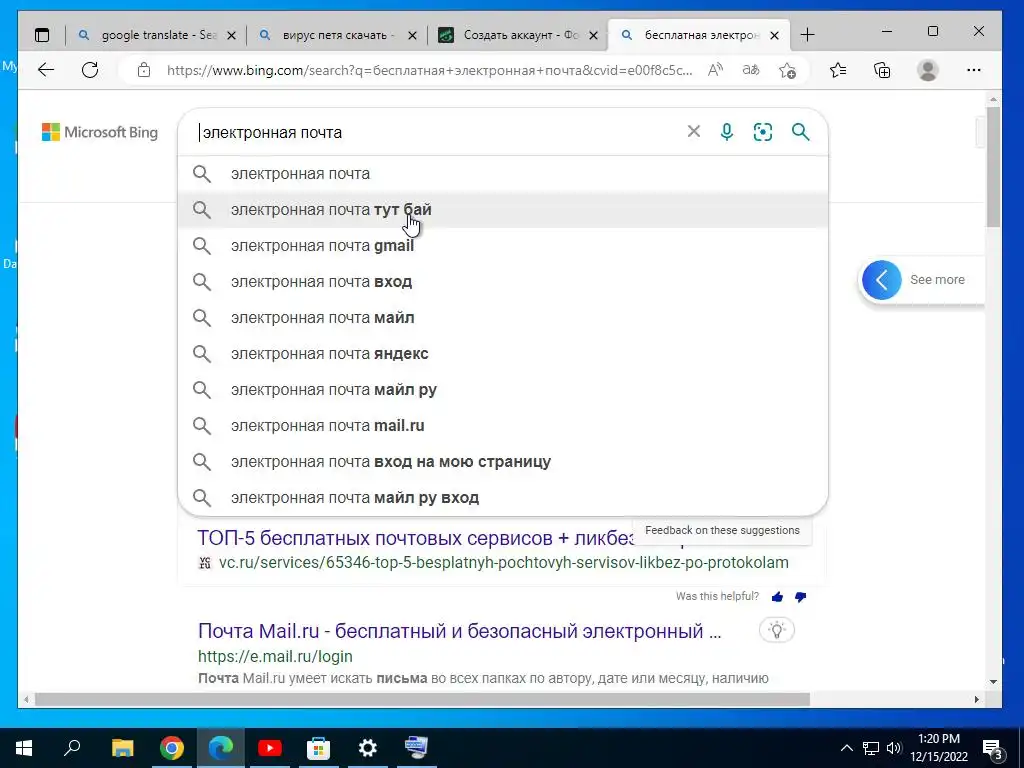
Task: Open the e.mail.ru/login URL link
Action: (x=275, y=656)
